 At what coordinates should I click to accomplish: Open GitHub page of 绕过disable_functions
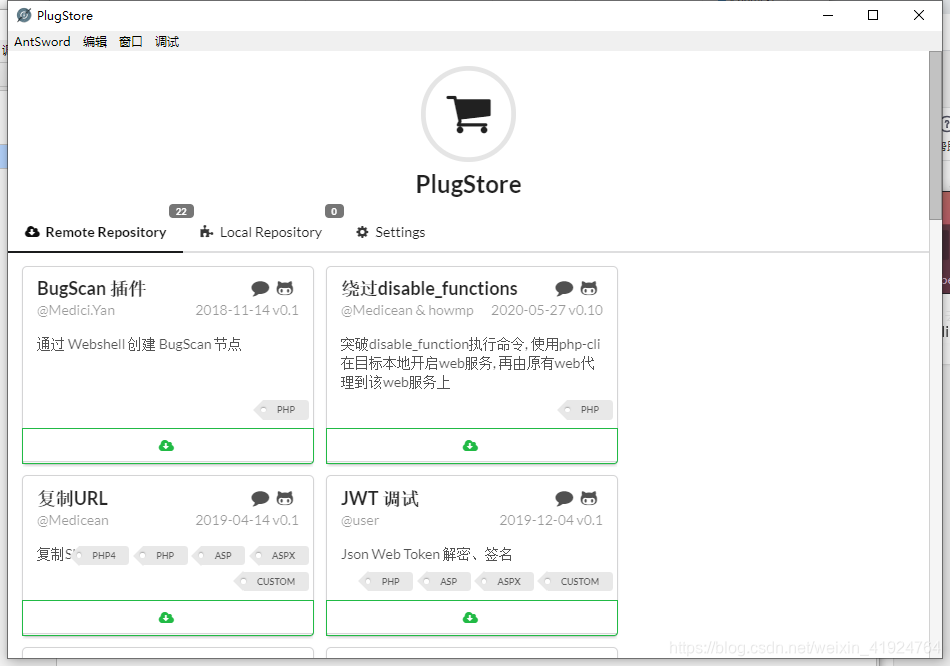(589, 288)
